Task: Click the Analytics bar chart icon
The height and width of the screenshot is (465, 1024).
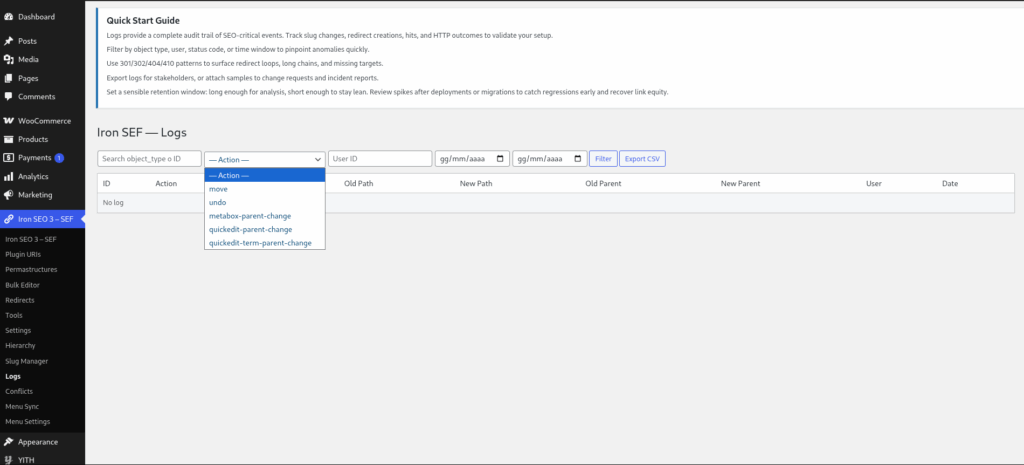Action: tap(9, 176)
